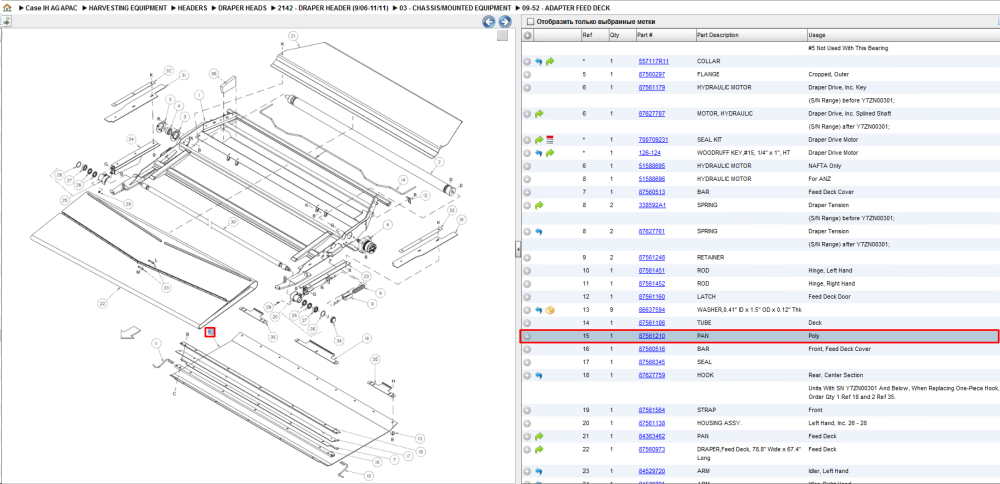The width and height of the screenshot is (1000, 484).
Task: Click blue arrow on ARM 84529720 row
Action: click(539, 471)
